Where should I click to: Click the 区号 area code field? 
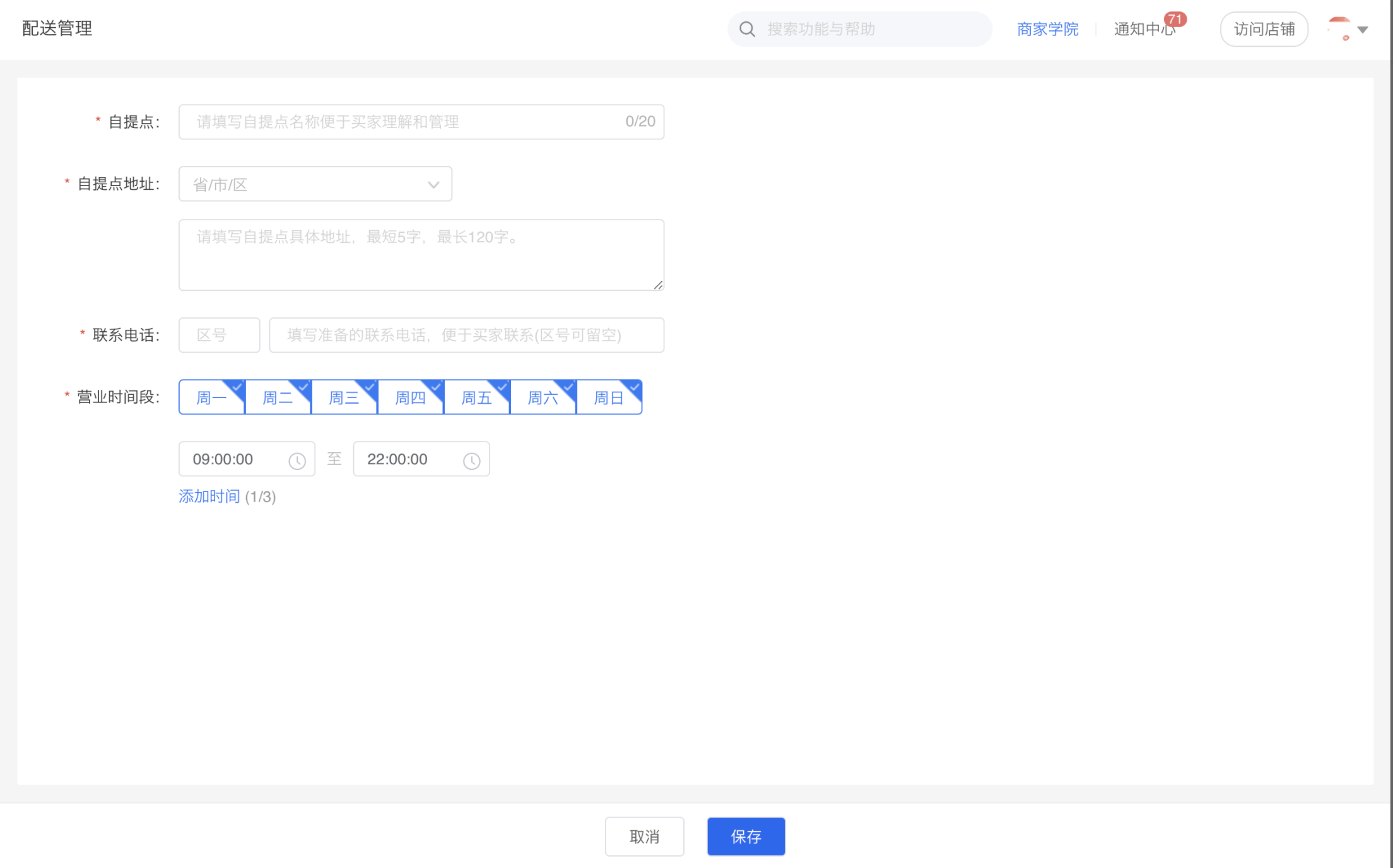tap(220, 335)
